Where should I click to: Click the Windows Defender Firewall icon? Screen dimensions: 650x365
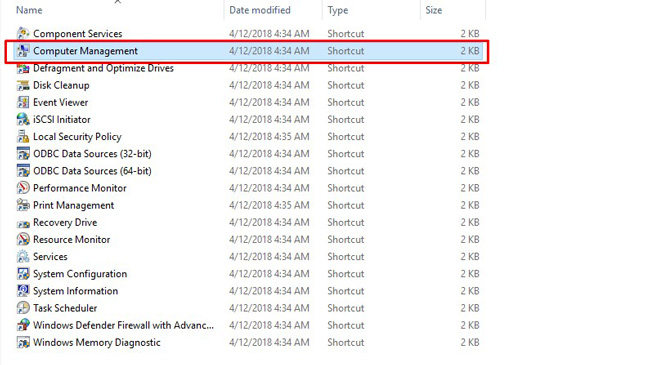[x=23, y=325]
